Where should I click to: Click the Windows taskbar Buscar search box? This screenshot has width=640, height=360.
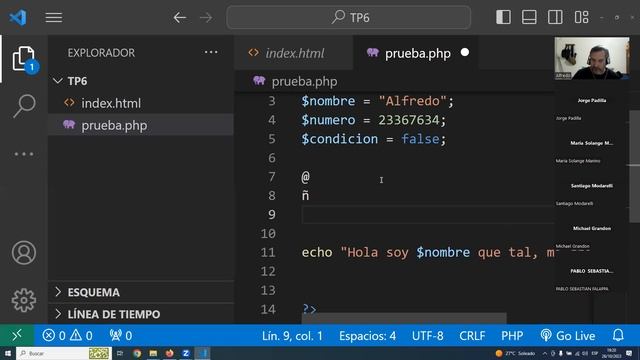click(64, 353)
